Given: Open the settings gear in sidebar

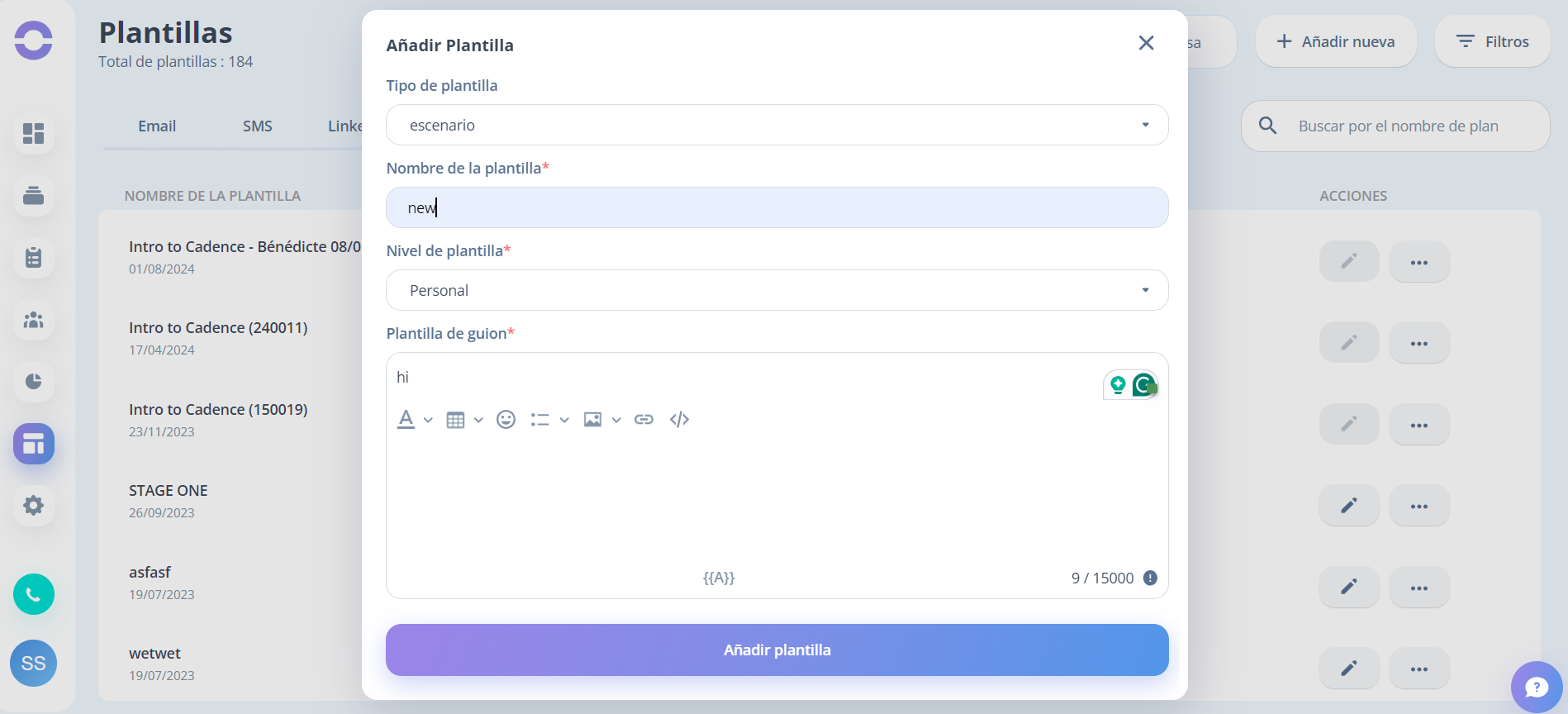Looking at the screenshot, I should (34, 505).
